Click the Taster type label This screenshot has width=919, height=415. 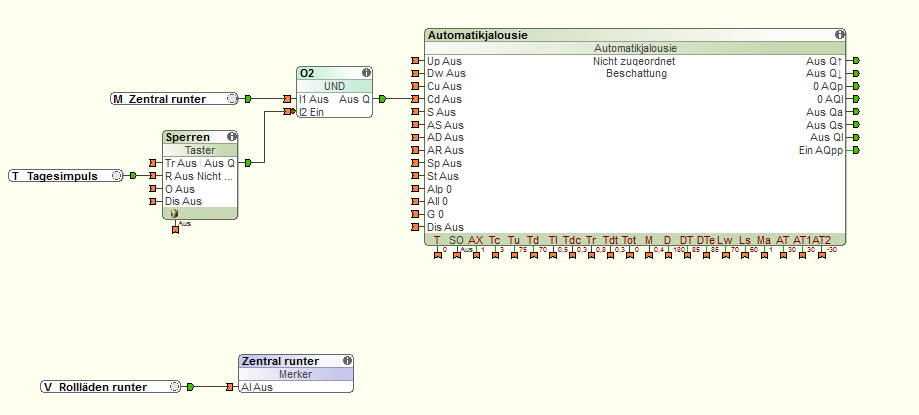pyautogui.click(x=200, y=150)
